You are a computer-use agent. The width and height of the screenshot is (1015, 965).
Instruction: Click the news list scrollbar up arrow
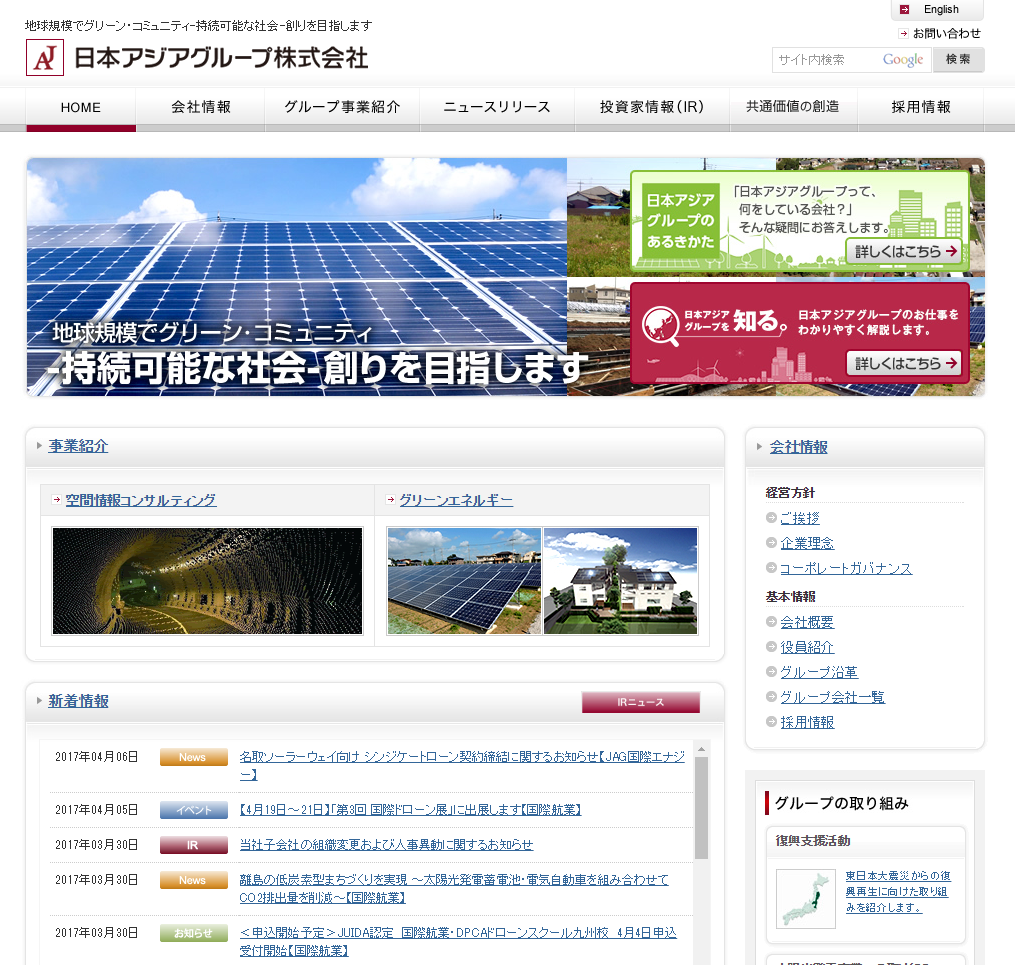(x=701, y=749)
